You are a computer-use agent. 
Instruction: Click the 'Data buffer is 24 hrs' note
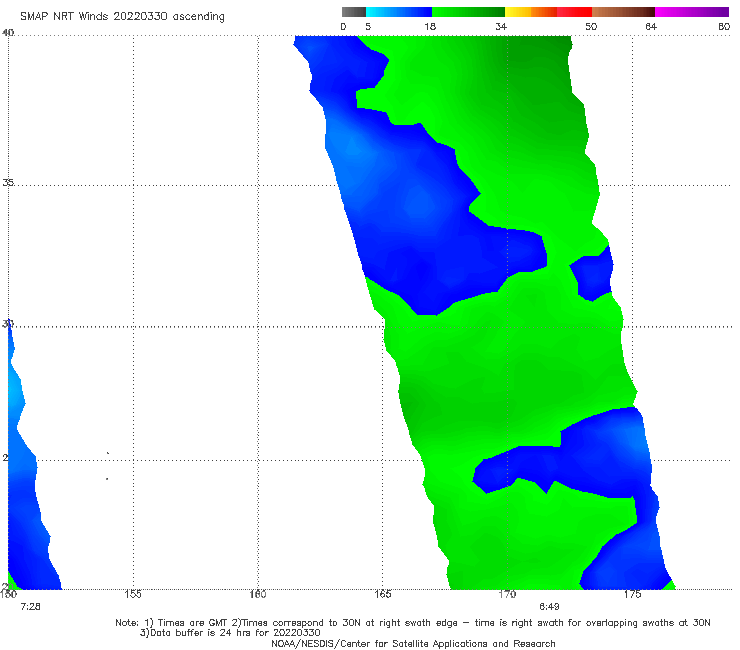coord(230,633)
